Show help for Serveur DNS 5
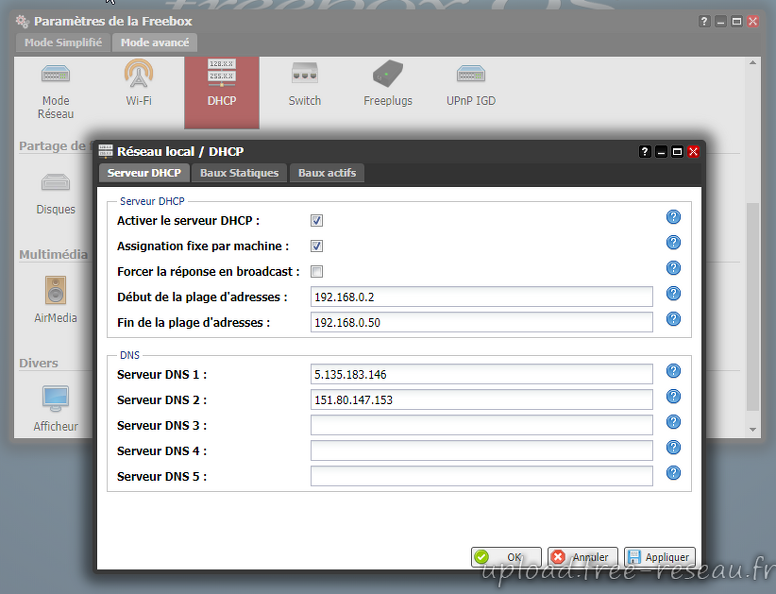Screen dimensions: 776x594 pos(673,473)
